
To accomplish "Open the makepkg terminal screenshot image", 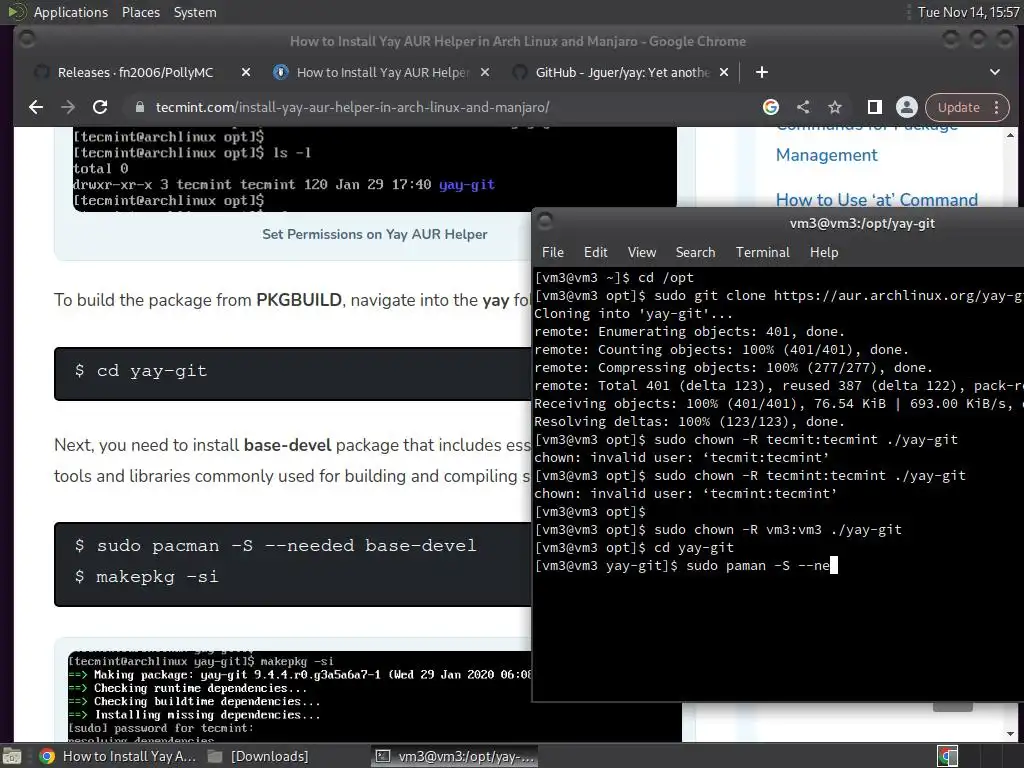I will [300, 697].
